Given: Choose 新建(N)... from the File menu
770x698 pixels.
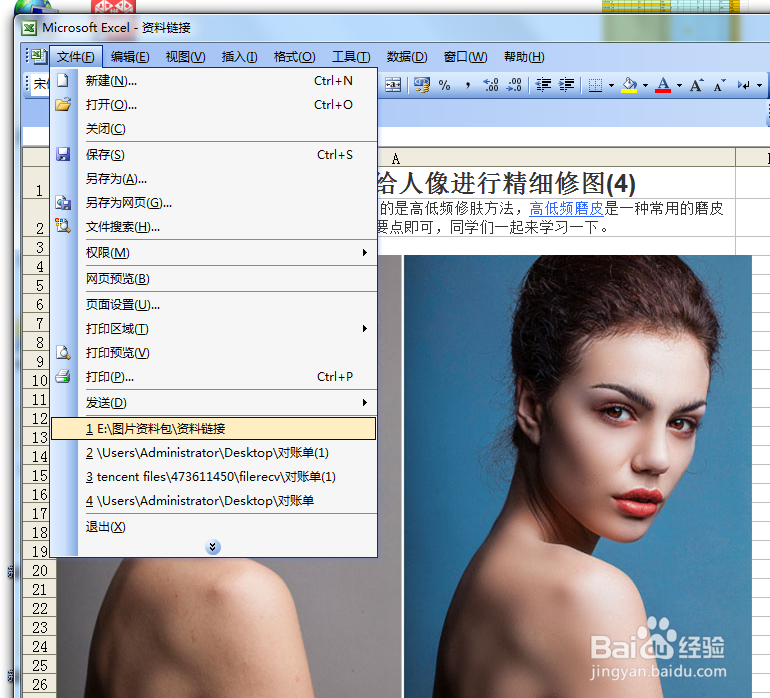Looking at the screenshot, I should point(214,81).
